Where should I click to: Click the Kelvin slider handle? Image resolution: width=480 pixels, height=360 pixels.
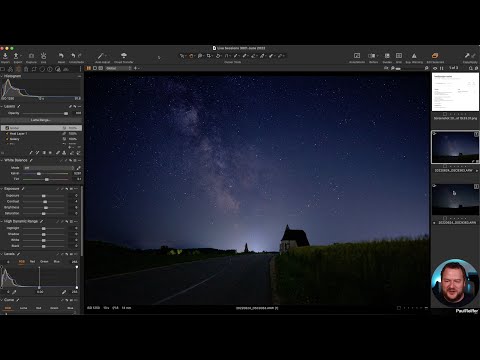coord(39,174)
